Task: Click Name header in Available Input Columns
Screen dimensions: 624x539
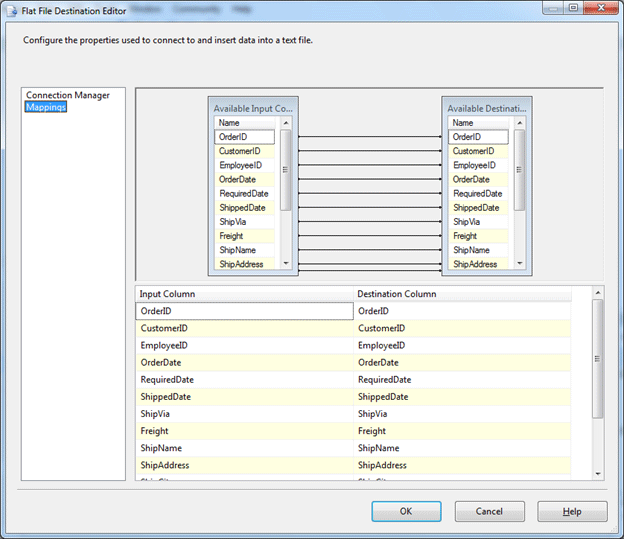Action: [x=244, y=123]
